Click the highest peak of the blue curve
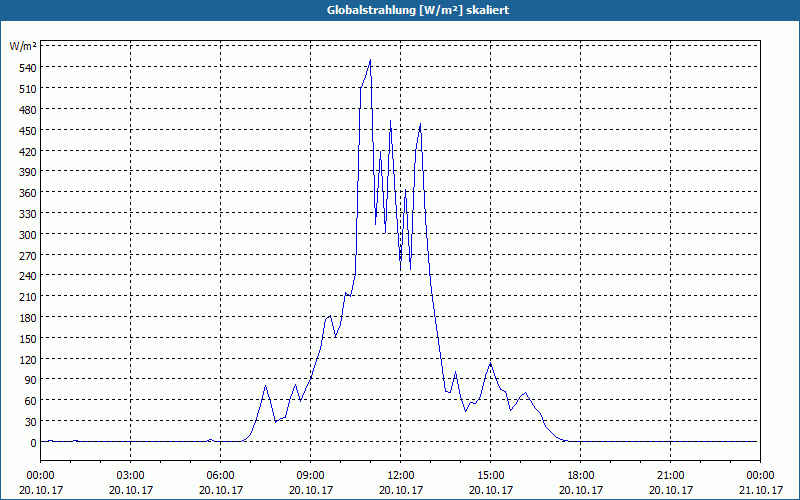Screen dimensions: 800x500 coord(370,60)
